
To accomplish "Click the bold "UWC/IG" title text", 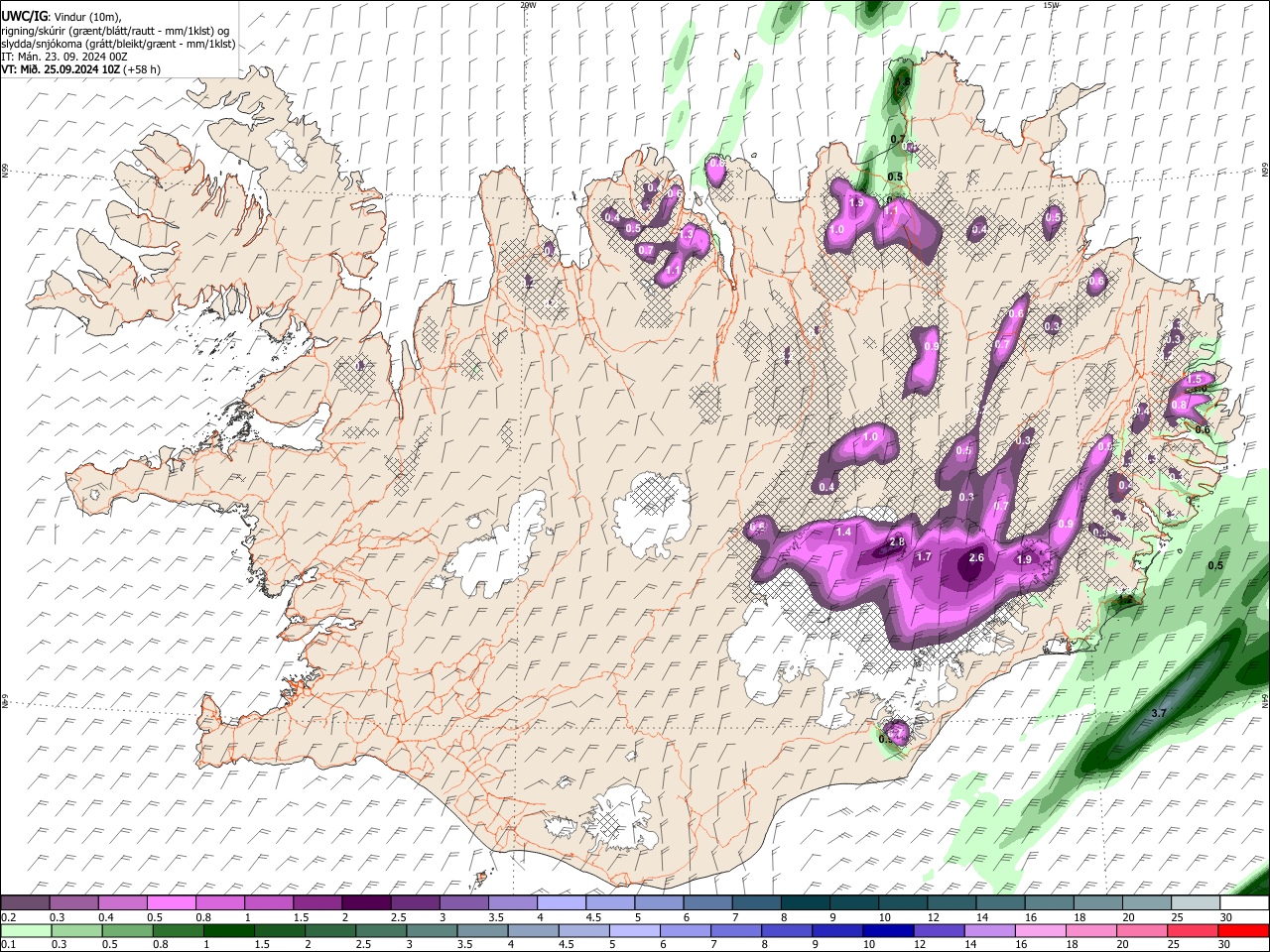I will [x=25, y=17].
